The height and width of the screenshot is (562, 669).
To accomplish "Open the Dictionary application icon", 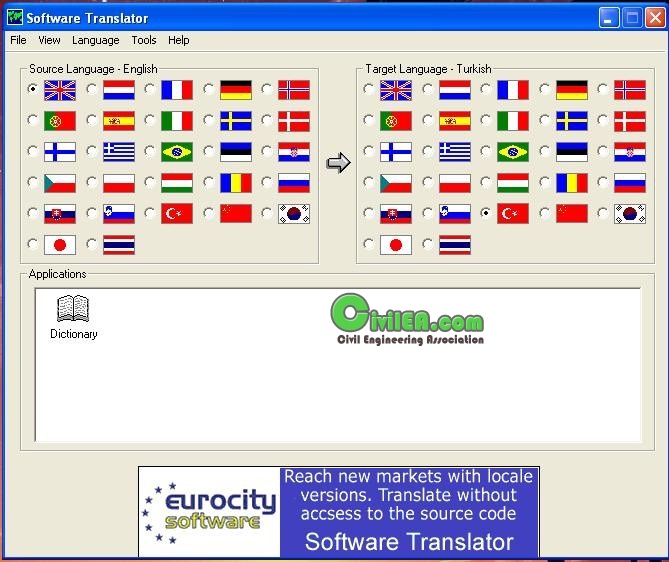I will point(73,317).
